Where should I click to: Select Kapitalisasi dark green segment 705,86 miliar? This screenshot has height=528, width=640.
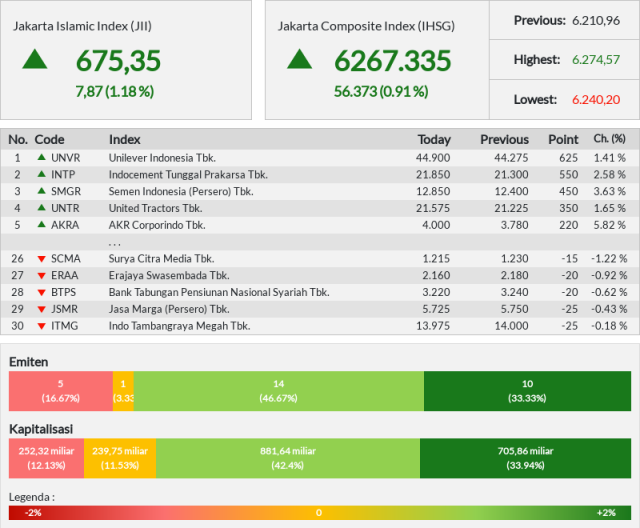(525, 458)
